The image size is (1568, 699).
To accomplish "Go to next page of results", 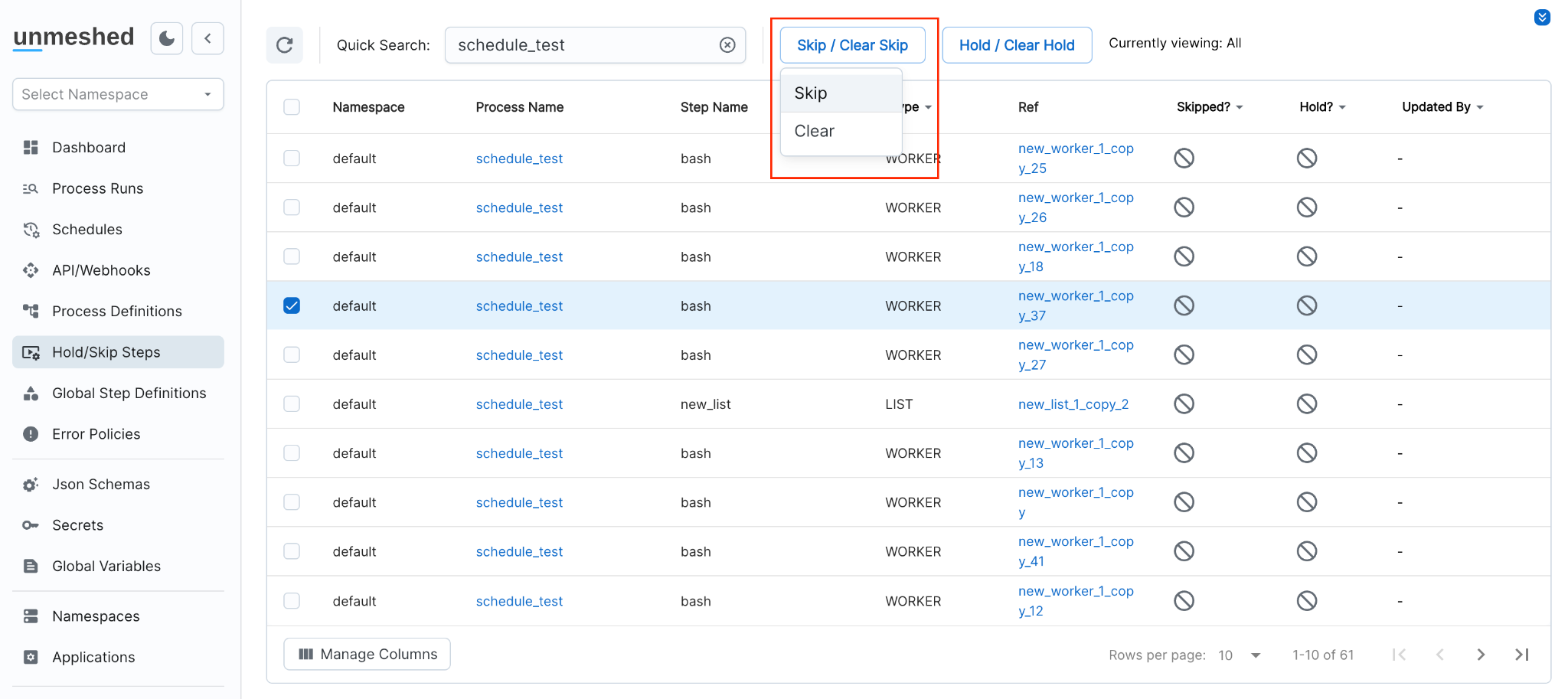I will 1481,655.
